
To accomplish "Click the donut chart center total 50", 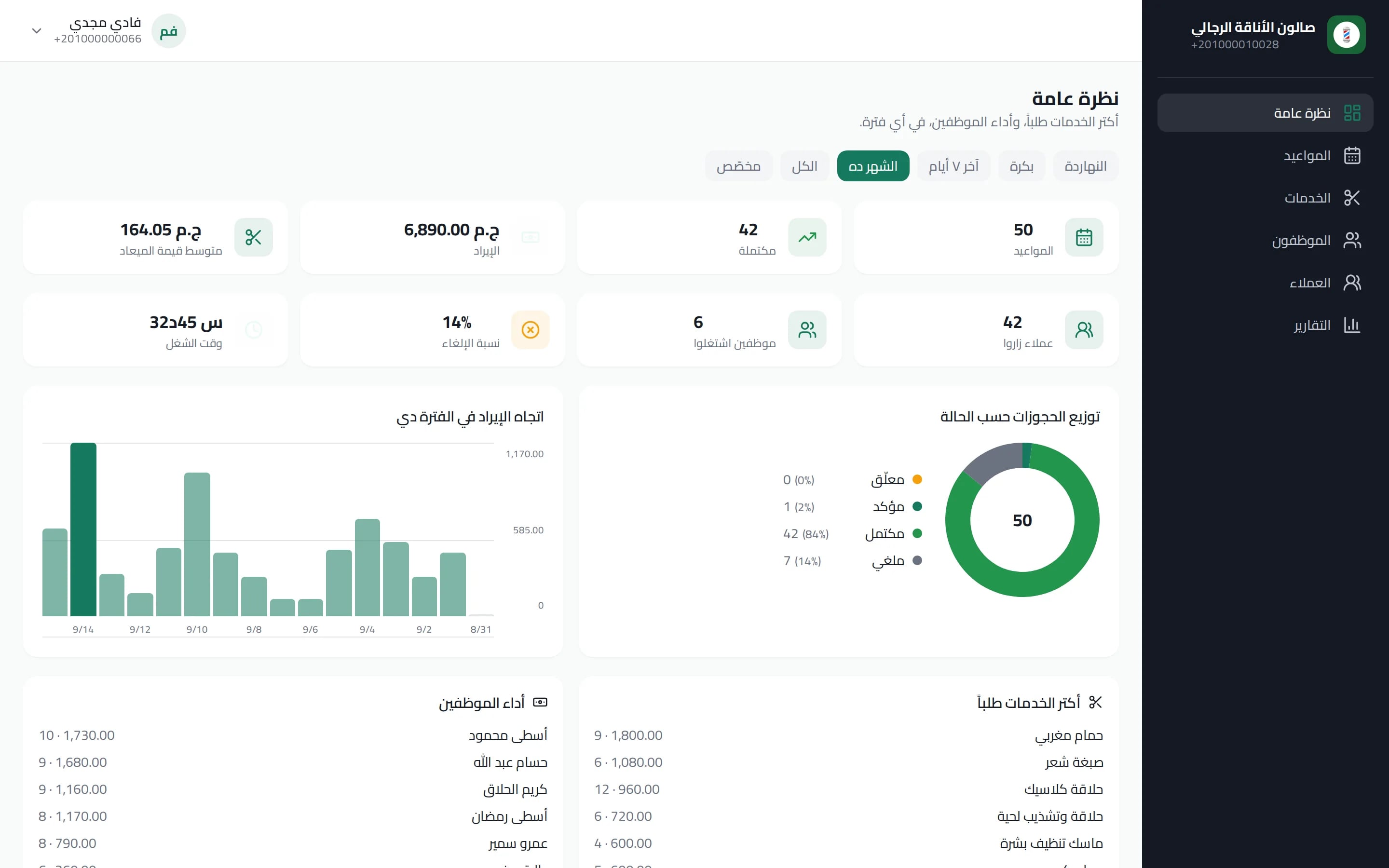I will pyautogui.click(x=1022, y=520).
